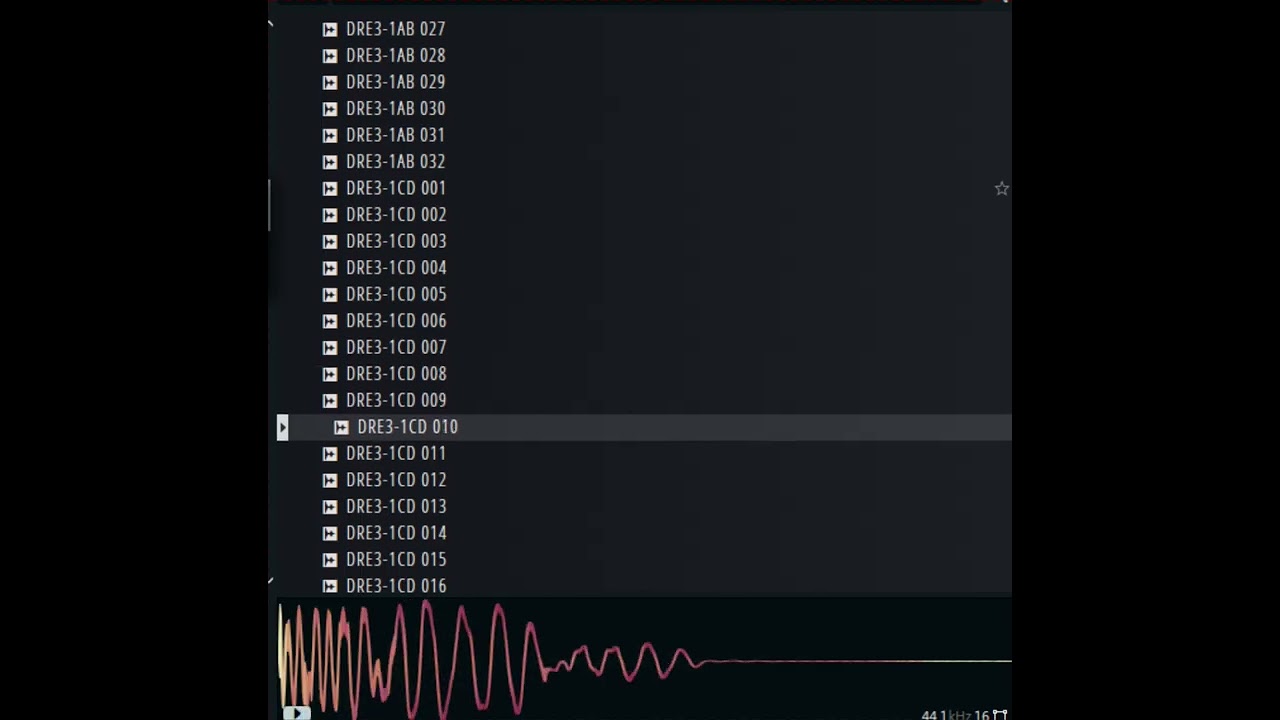The height and width of the screenshot is (720, 1280).
Task: Click the sample icon beside DRE3-1CD 007
Action: tap(330, 348)
